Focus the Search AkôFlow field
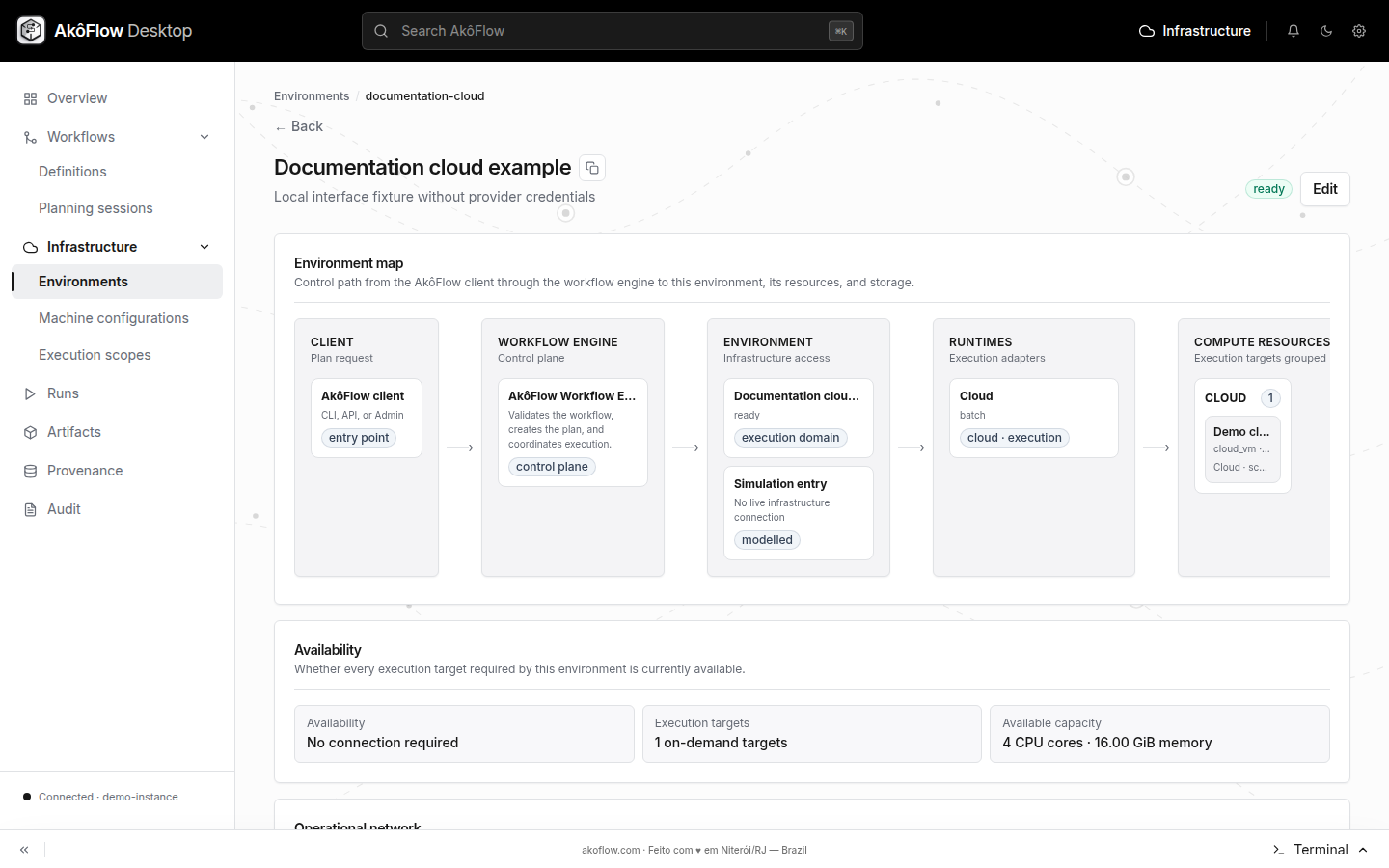Viewport: 1389px width, 868px height. [x=613, y=31]
